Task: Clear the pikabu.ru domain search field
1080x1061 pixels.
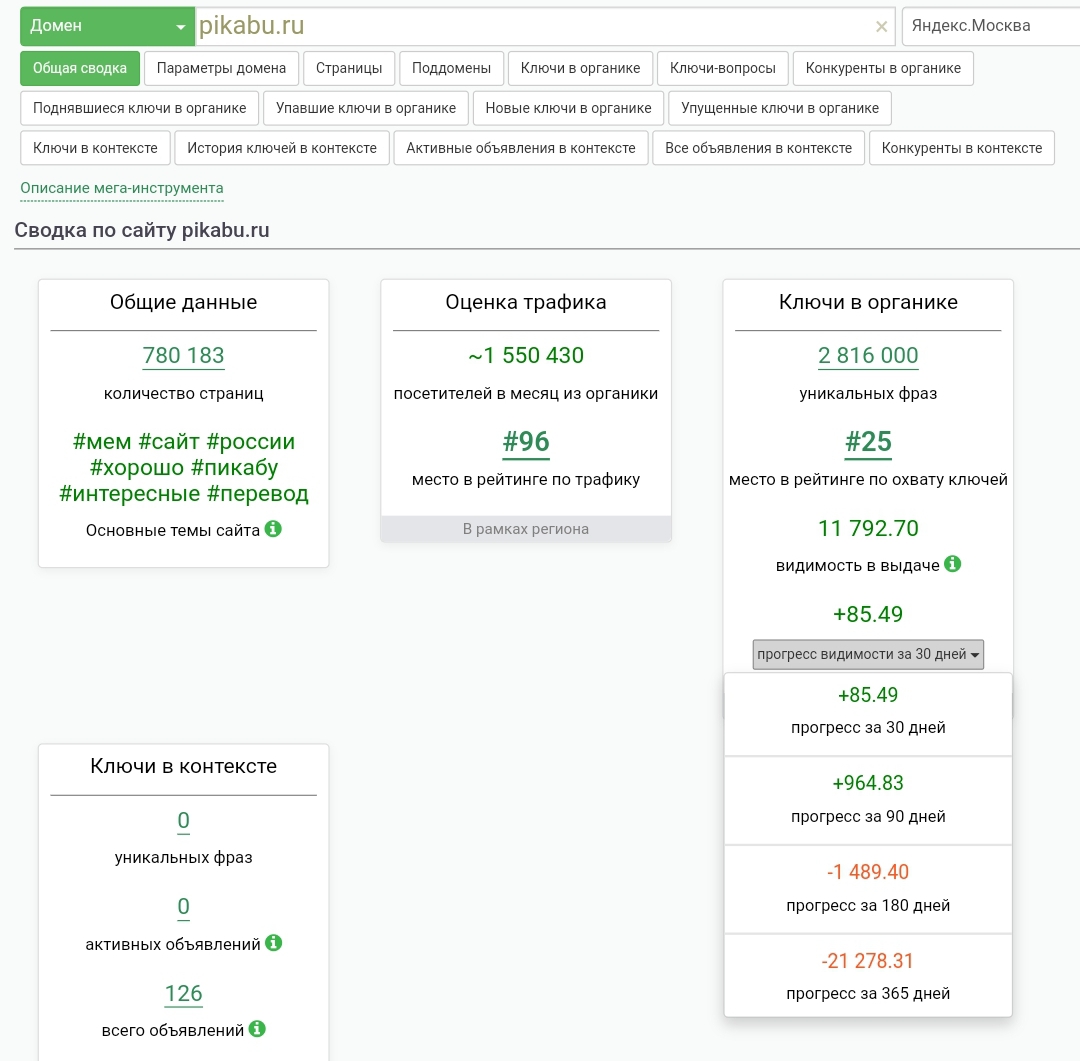Action: pos(881,27)
